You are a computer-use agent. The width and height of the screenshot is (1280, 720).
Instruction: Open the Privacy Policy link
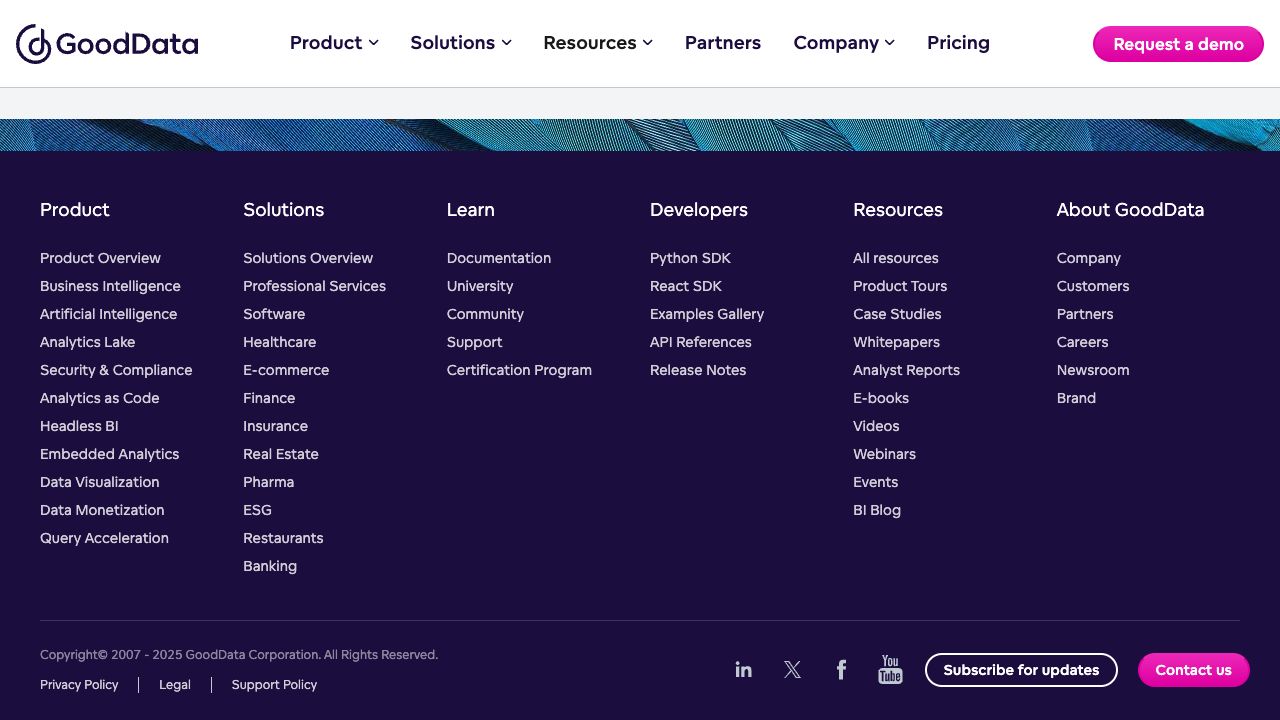point(79,685)
